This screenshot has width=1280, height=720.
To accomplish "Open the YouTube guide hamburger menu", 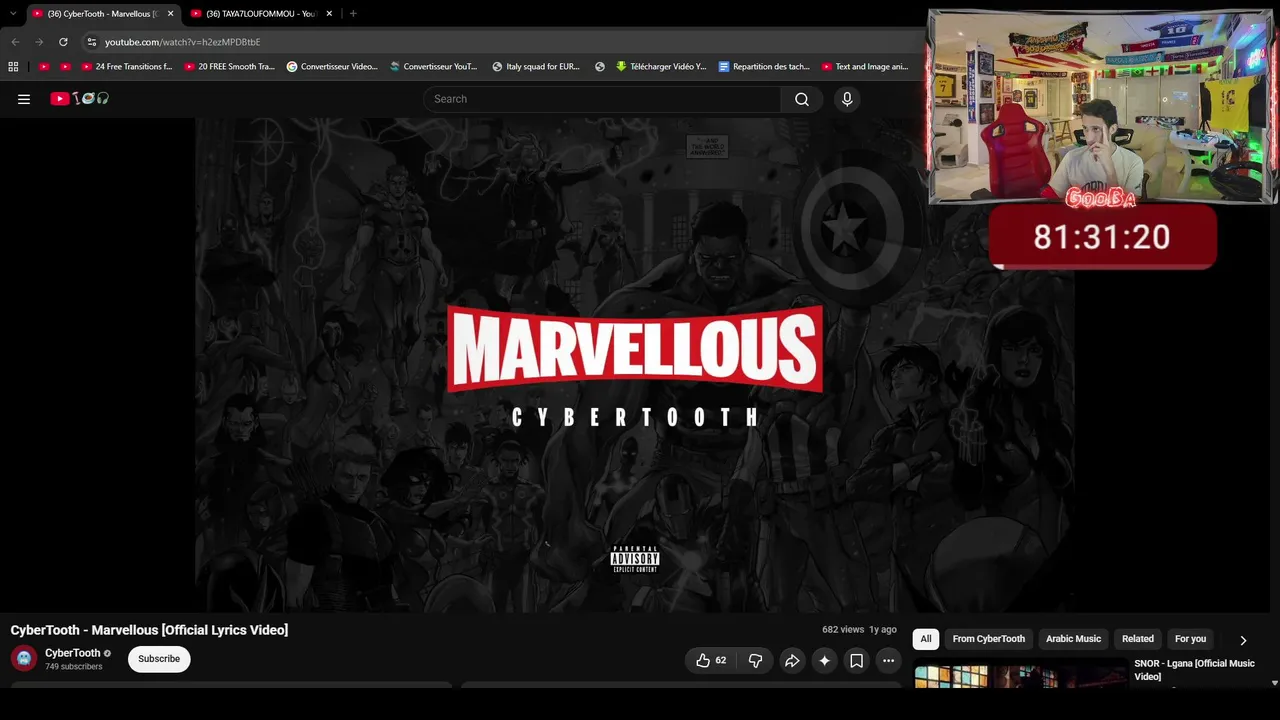I will tap(24, 99).
